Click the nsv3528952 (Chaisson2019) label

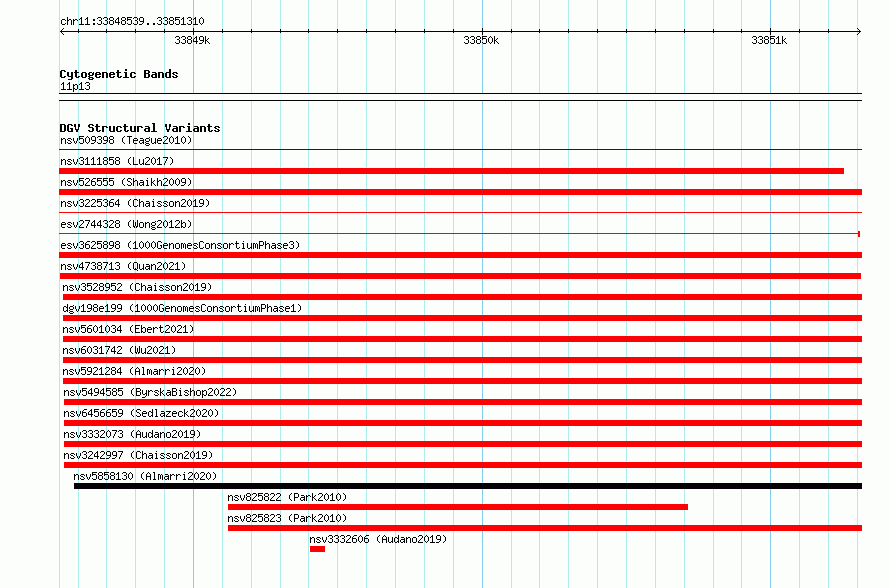point(137,287)
